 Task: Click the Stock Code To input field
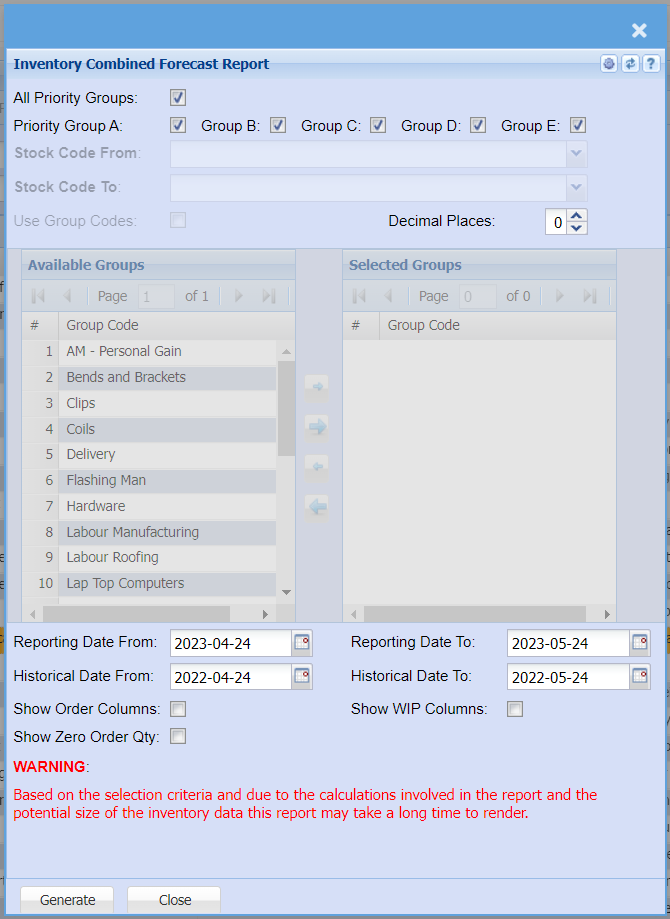[x=368, y=188]
